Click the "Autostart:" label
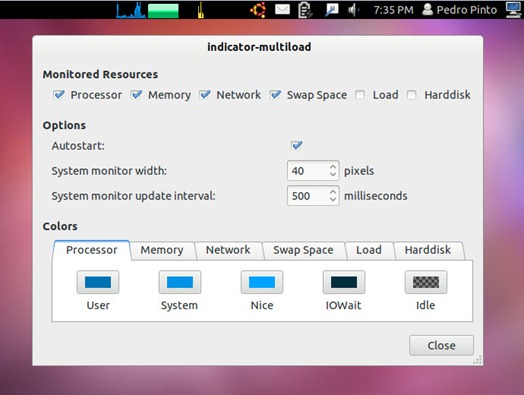Viewport: 524px width, 395px height. click(78, 146)
